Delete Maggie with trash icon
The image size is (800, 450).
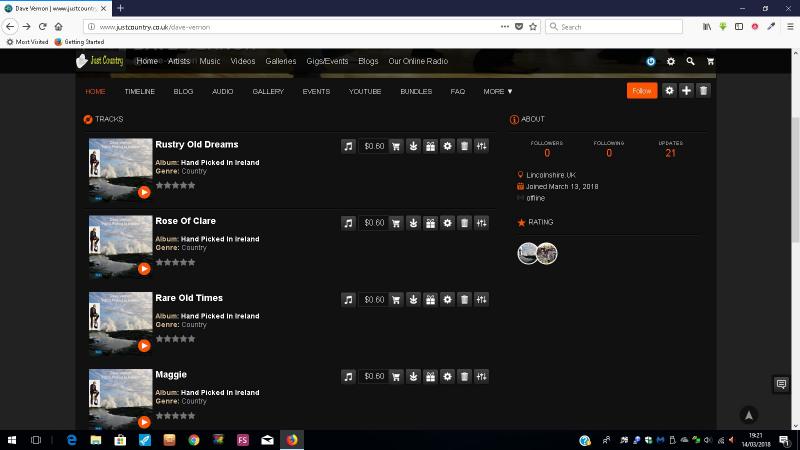click(x=464, y=377)
